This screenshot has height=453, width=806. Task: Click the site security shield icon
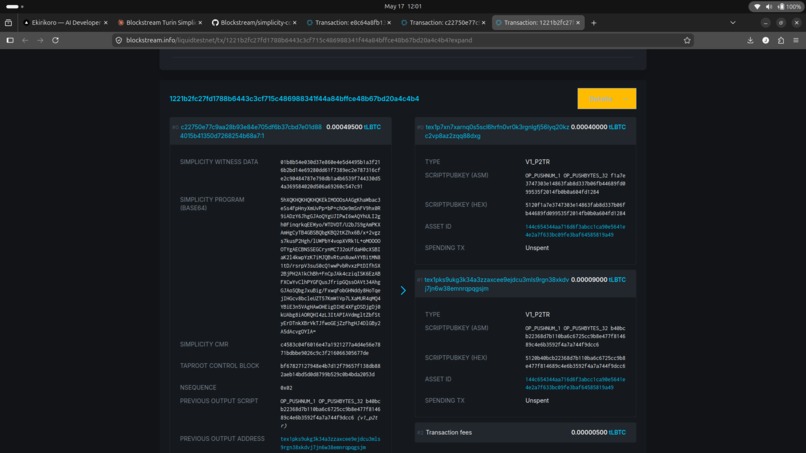point(119,40)
